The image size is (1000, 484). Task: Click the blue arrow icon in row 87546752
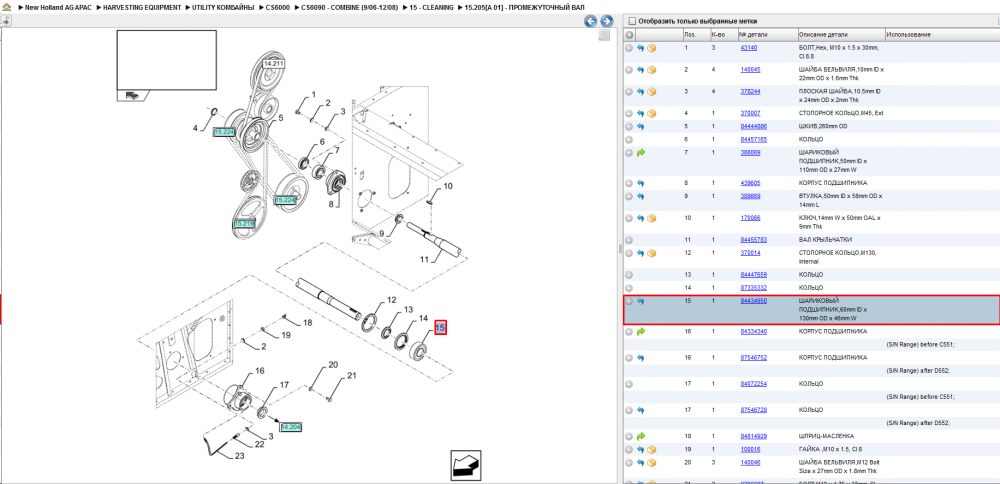click(640, 358)
